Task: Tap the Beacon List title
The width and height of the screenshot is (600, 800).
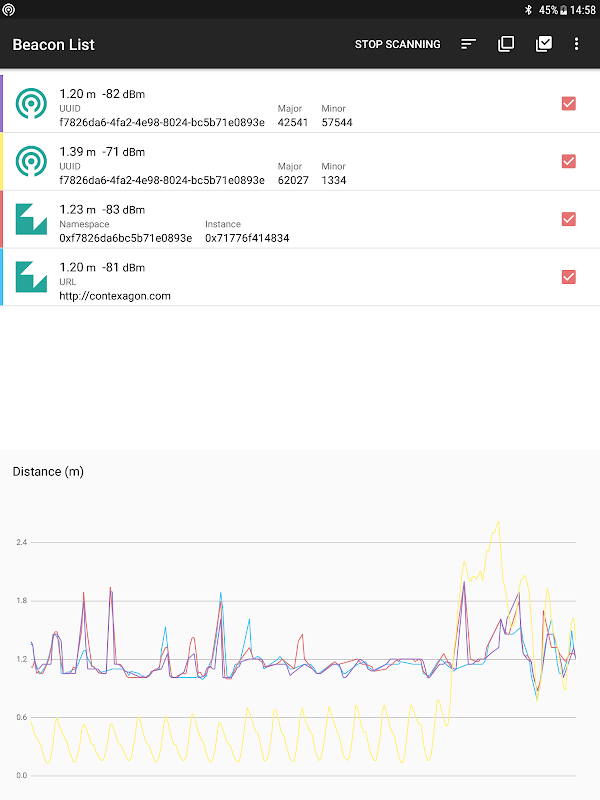Action: click(x=53, y=44)
